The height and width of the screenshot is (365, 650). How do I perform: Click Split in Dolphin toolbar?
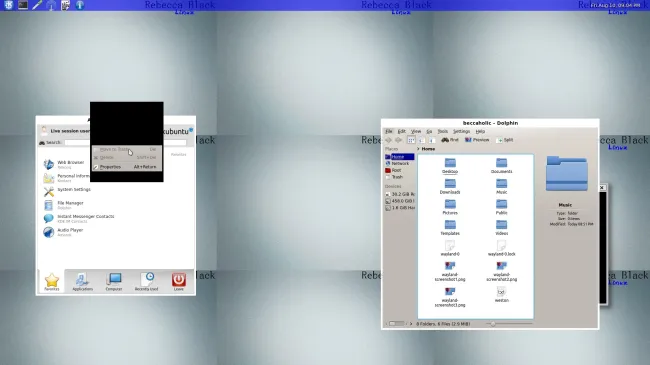(x=504, y=140)
